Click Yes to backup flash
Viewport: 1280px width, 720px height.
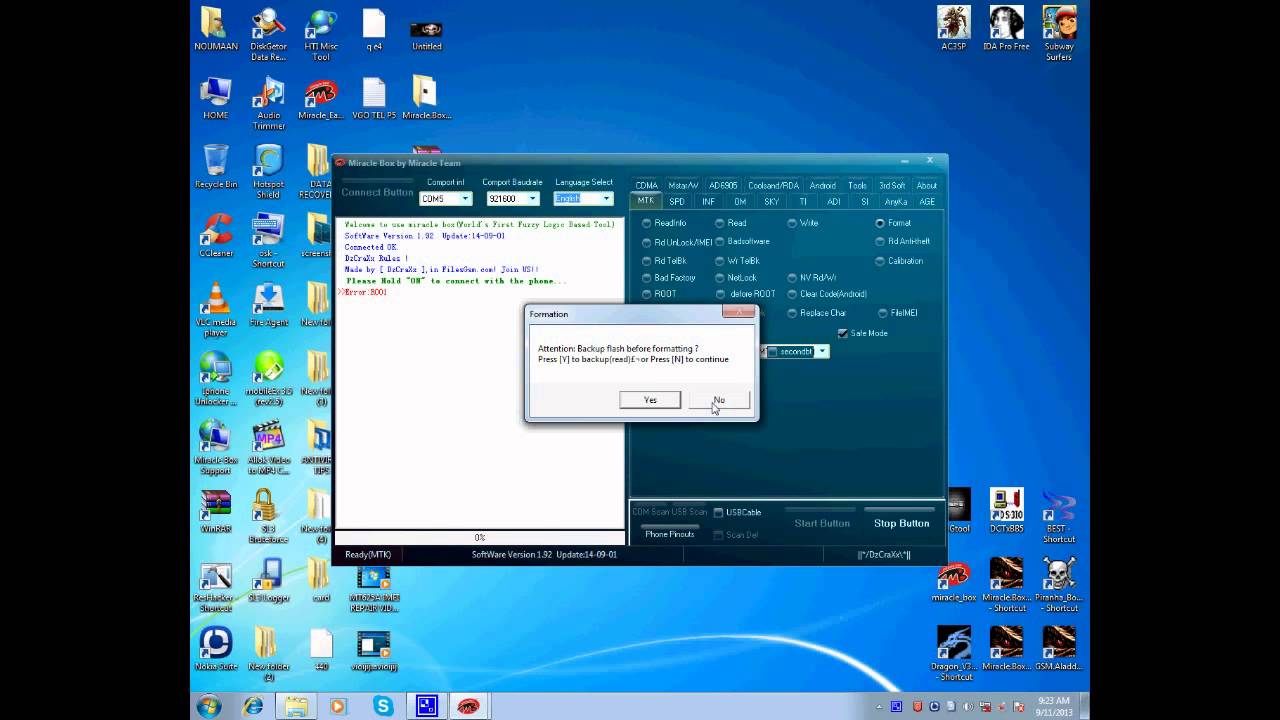[650, 400]
